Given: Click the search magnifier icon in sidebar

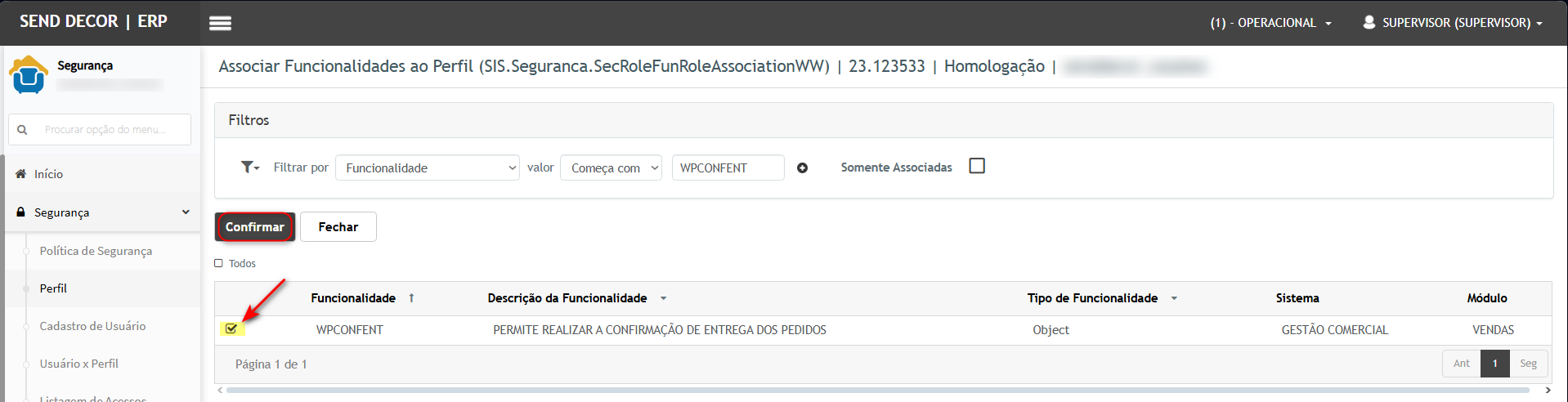Looking at the screenshot, I should 22,130.
